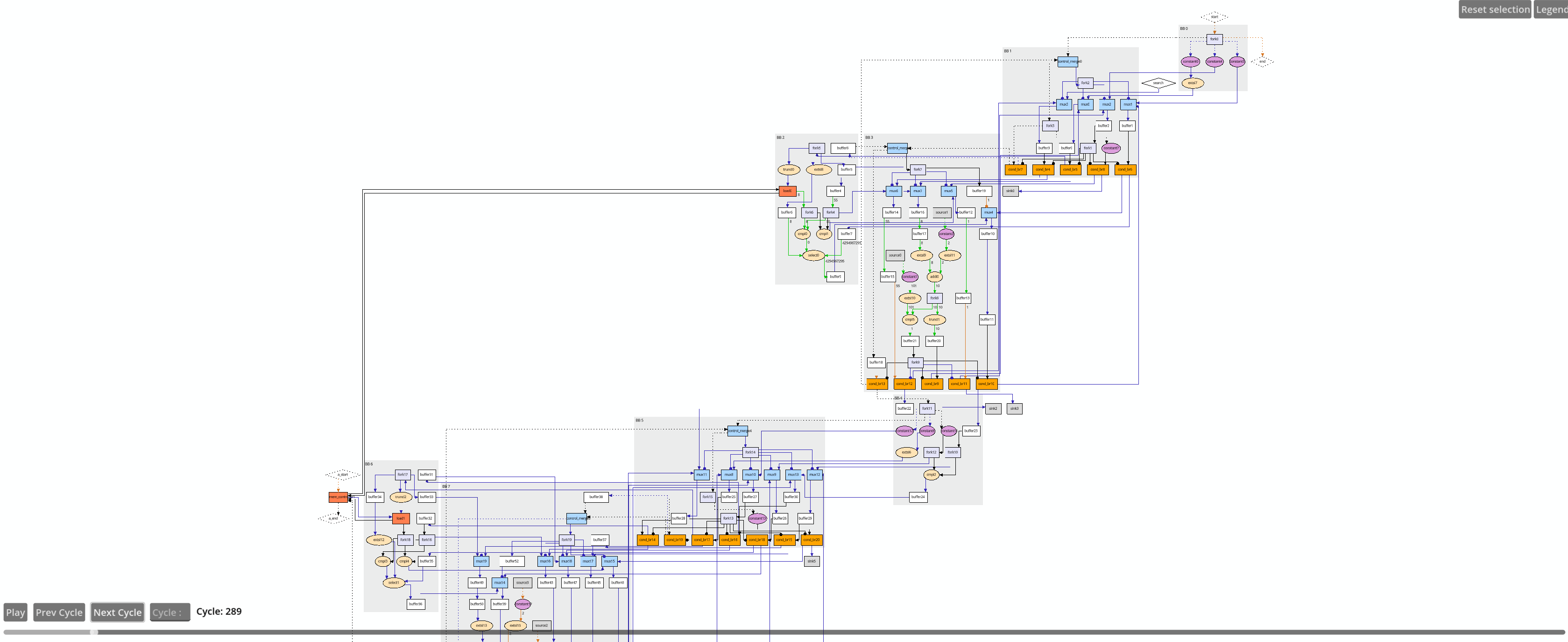Select the buffer23 node
Screen dimensions: 1568x642
click(x=971, y=431)
